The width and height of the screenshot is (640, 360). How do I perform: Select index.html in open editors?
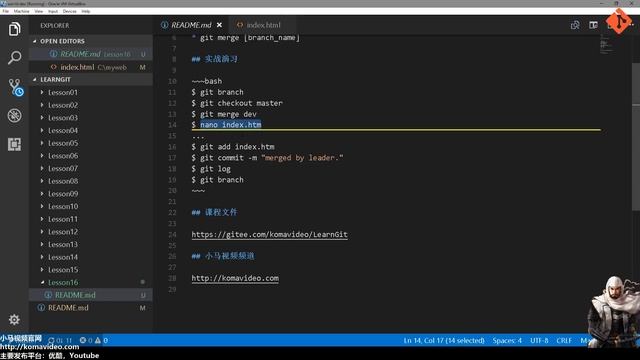(91, 67)
